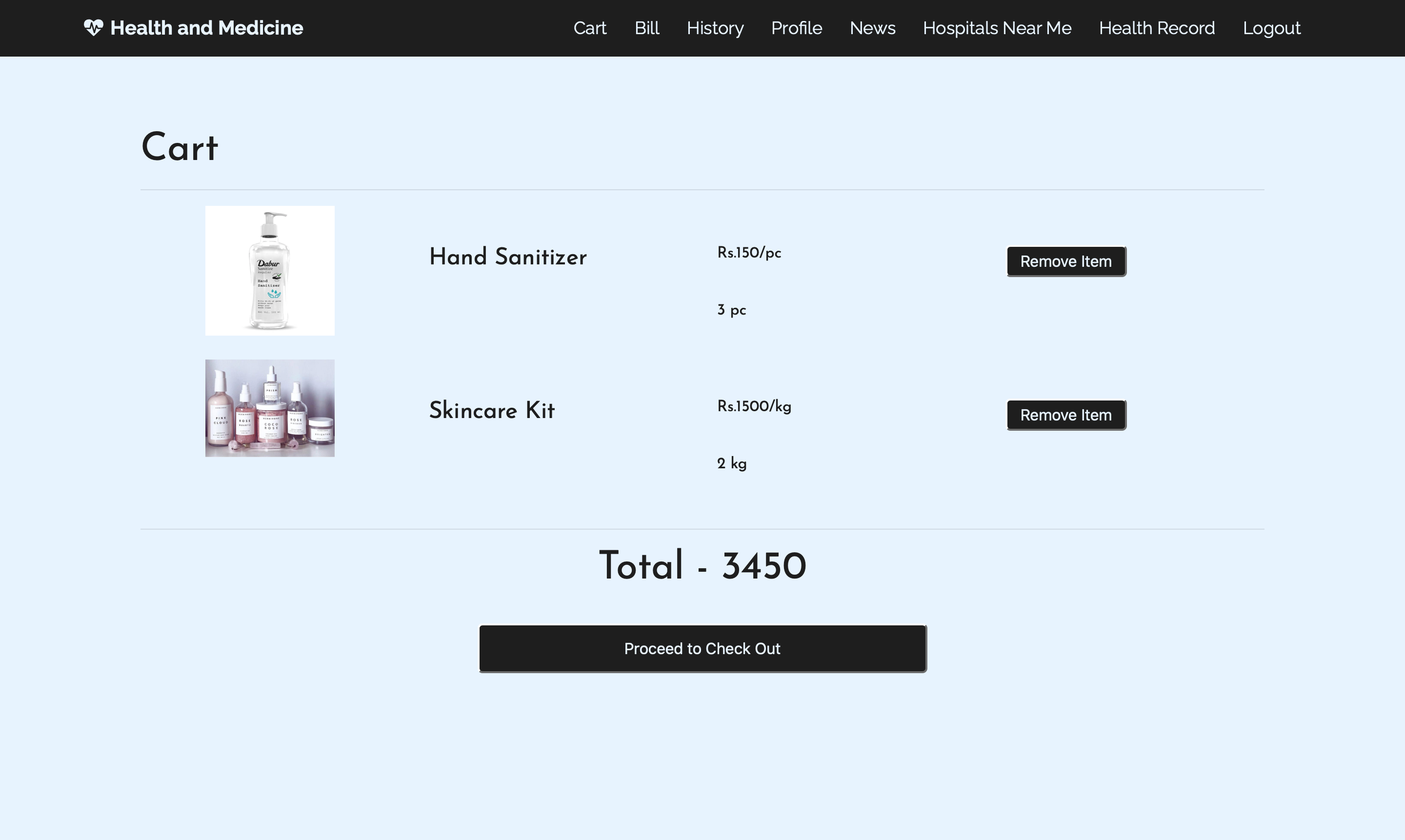Remove the Skincare Kit item
Image resolution: width=1405 pixels, height=840 pixels.
click(1065, 415)
